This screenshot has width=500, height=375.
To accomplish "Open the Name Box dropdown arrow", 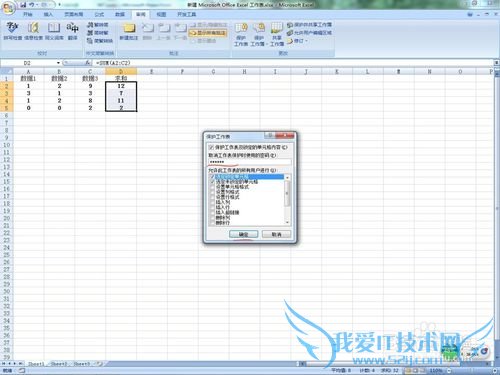I will [58, 63].
